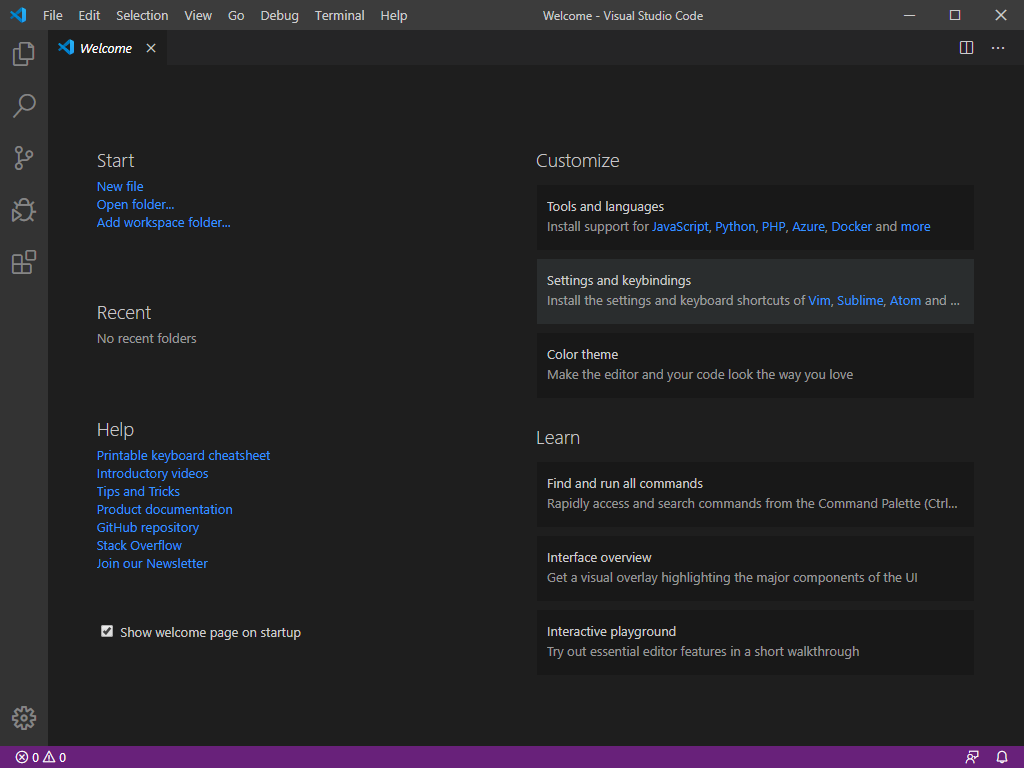The width and height of the screenshot is (1024, 768).
Task: Open the Debug view in activity bar
Action: 24,210
